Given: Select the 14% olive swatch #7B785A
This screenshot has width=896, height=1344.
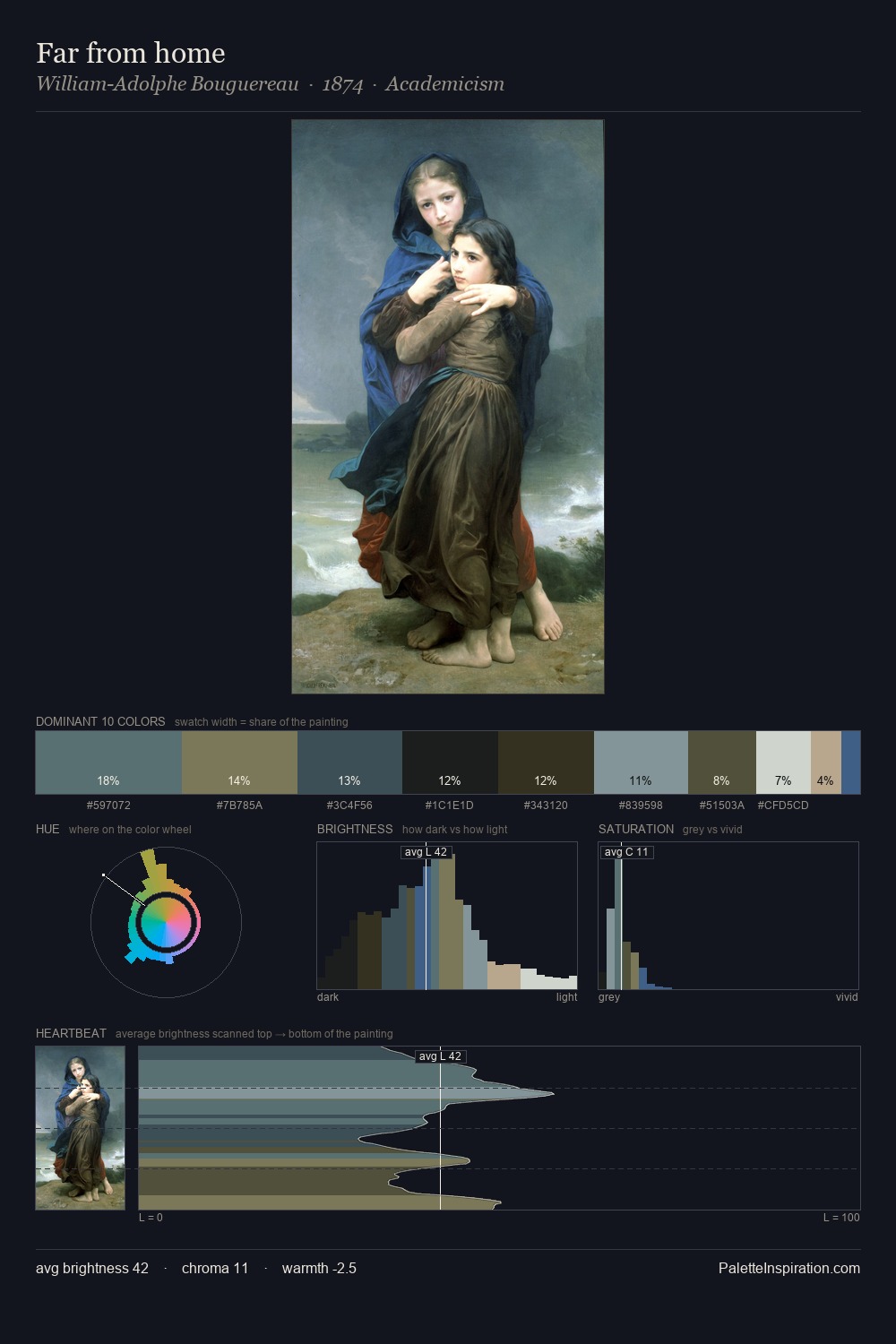Looking at the screenshot, I should click(x=239, y=762).
